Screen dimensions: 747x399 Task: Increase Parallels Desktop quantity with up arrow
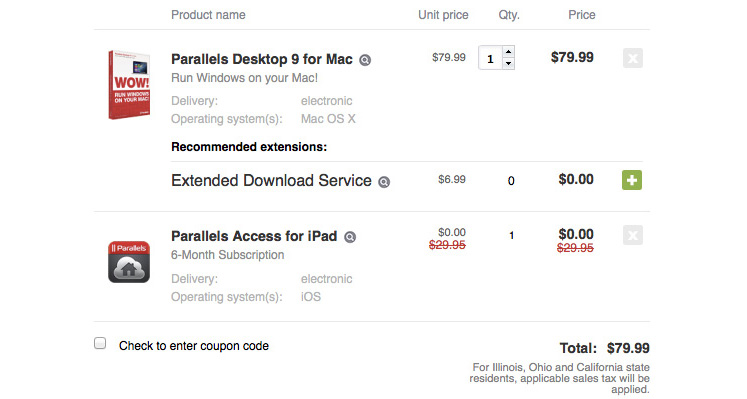508,52
